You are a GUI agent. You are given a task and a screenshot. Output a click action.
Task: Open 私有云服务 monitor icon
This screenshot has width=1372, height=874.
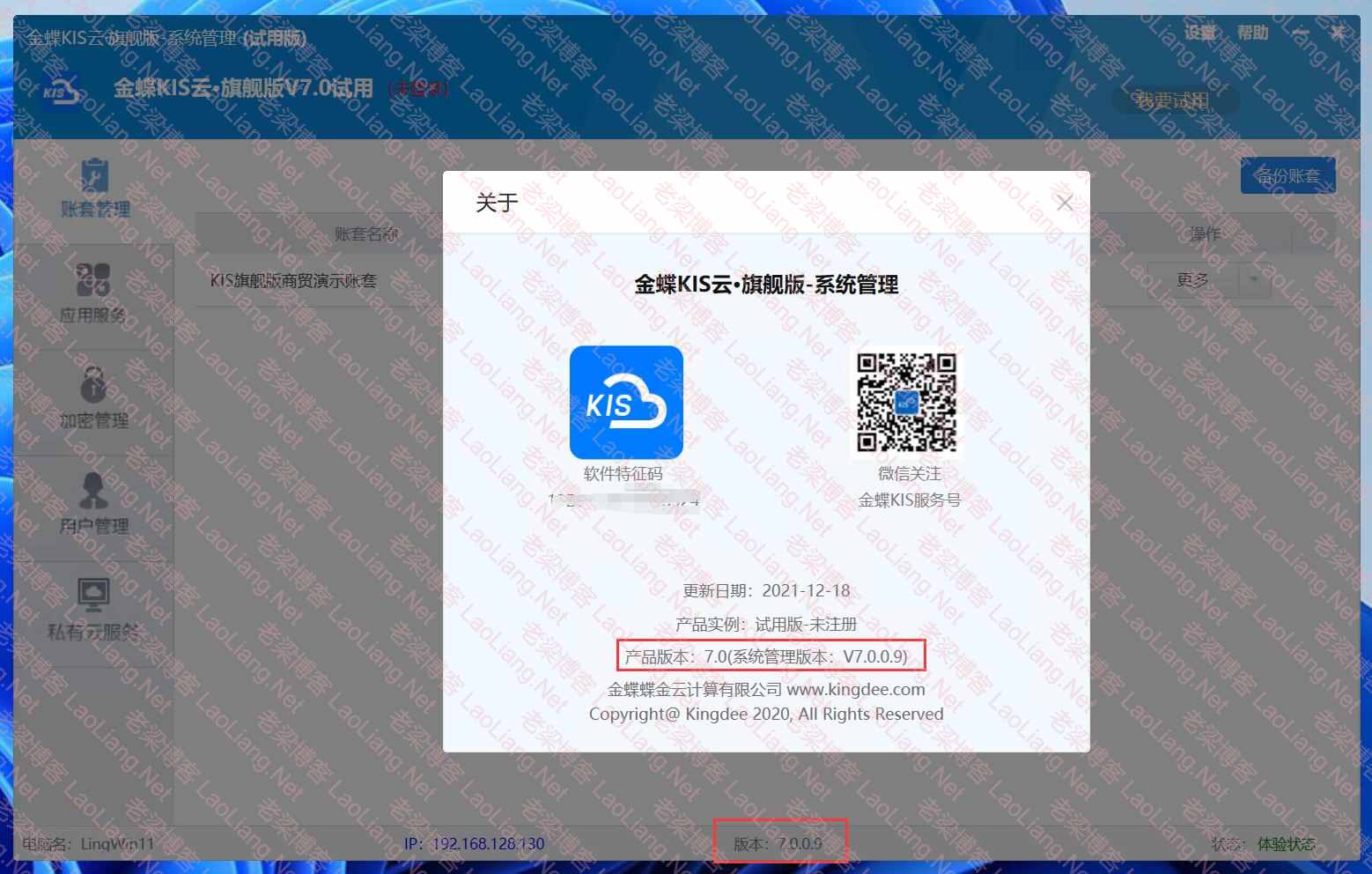tap(93, 596)
